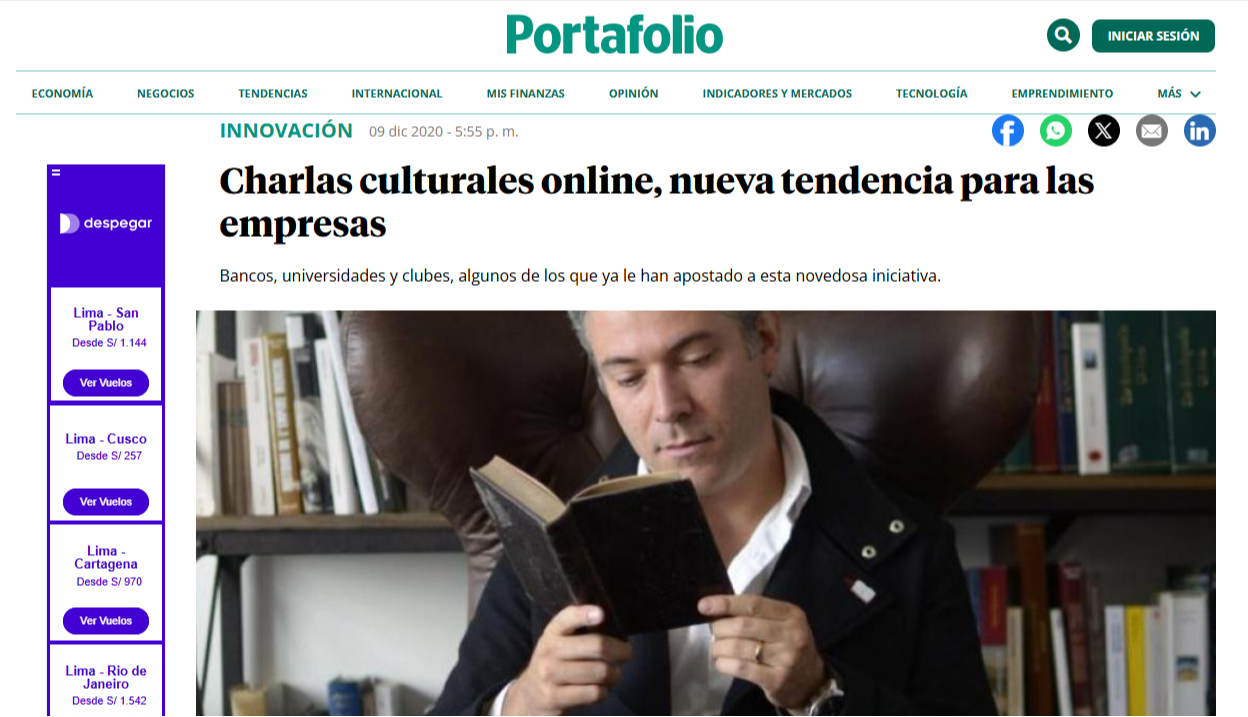Click the INICIAR SESIÓN button
This screenshot has width=1248, height=717.
click(x=1153, y=36)
